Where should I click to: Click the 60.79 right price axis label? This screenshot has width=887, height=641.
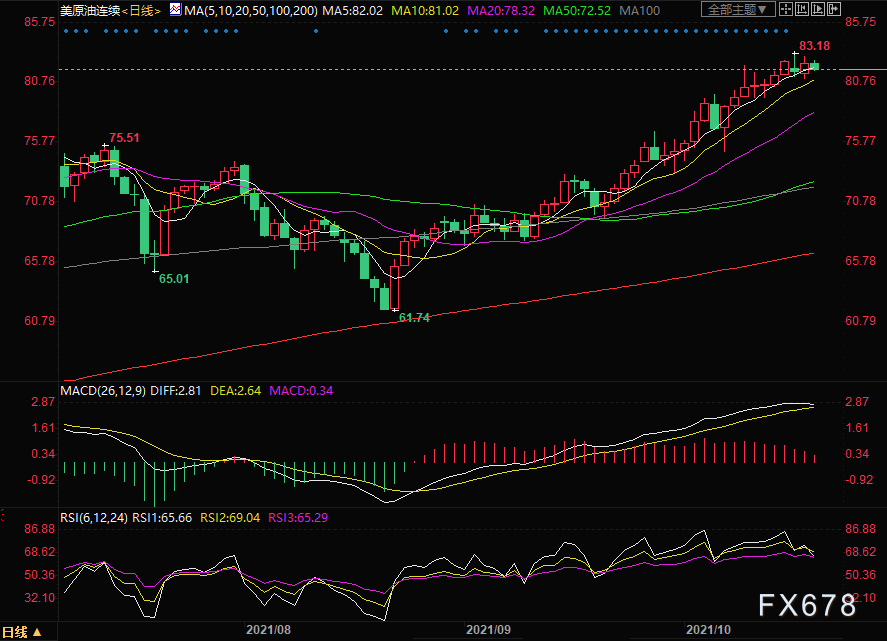(x=860, y=320)
